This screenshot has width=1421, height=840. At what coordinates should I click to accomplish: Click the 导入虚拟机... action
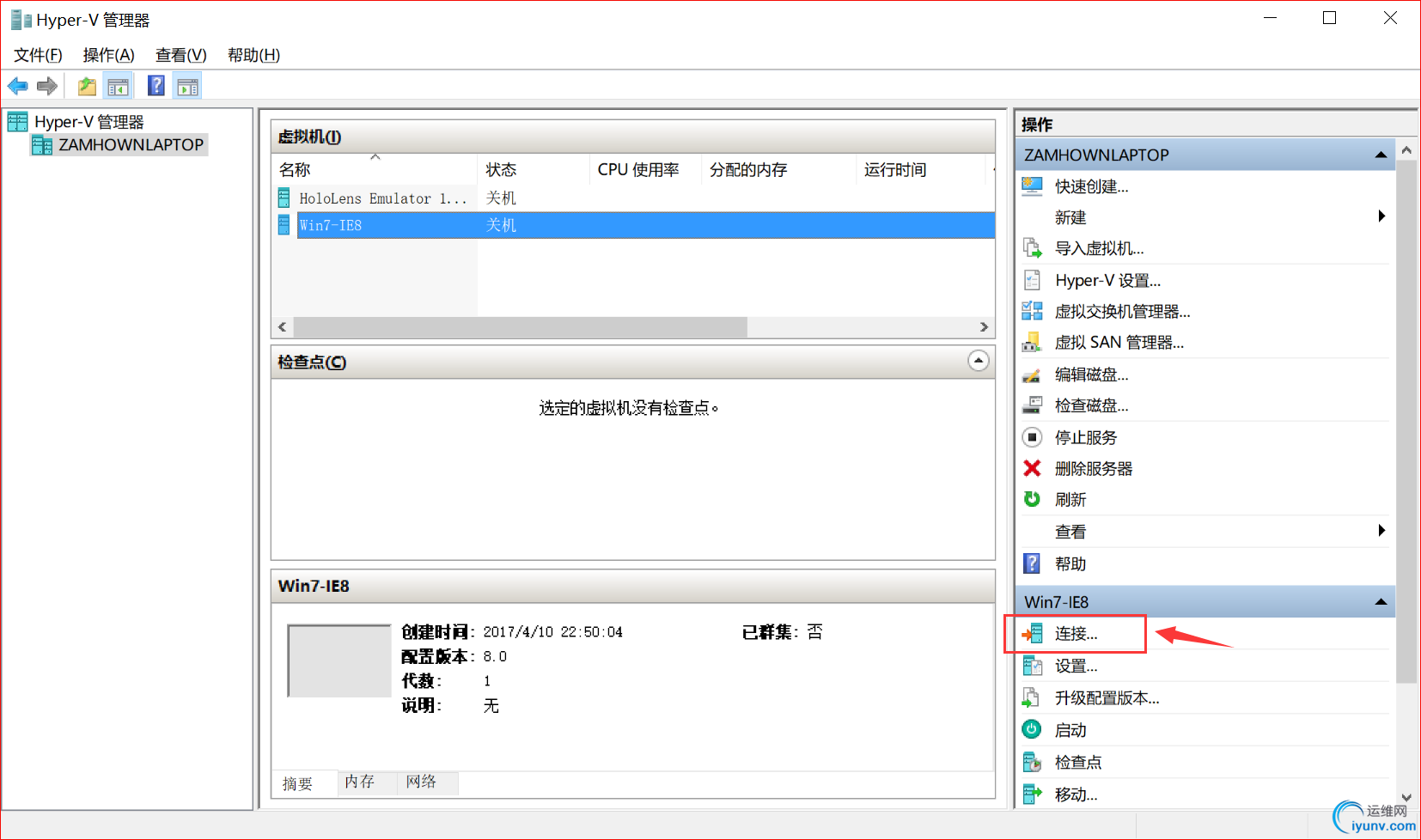(1100, 248)
